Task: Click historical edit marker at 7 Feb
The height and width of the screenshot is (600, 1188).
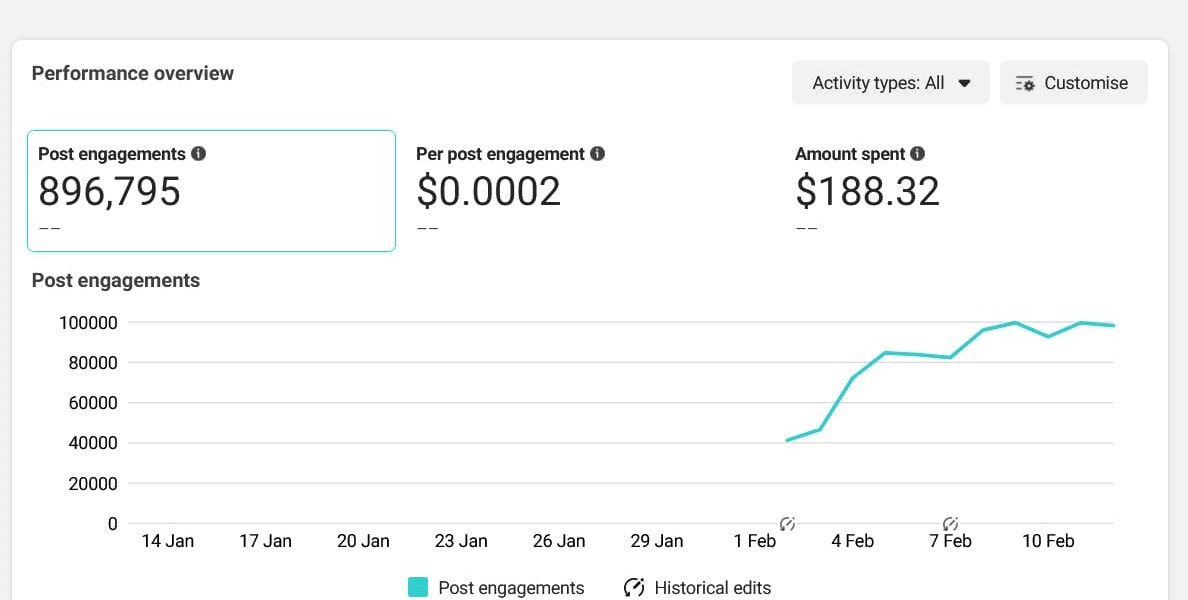Action: coord(951,523)
